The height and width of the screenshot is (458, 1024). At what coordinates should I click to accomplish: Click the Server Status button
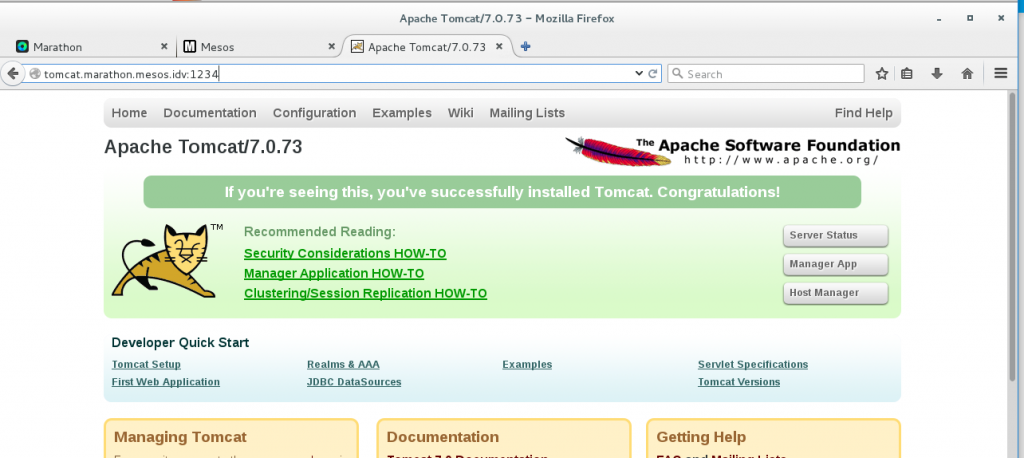coord(835,236)
